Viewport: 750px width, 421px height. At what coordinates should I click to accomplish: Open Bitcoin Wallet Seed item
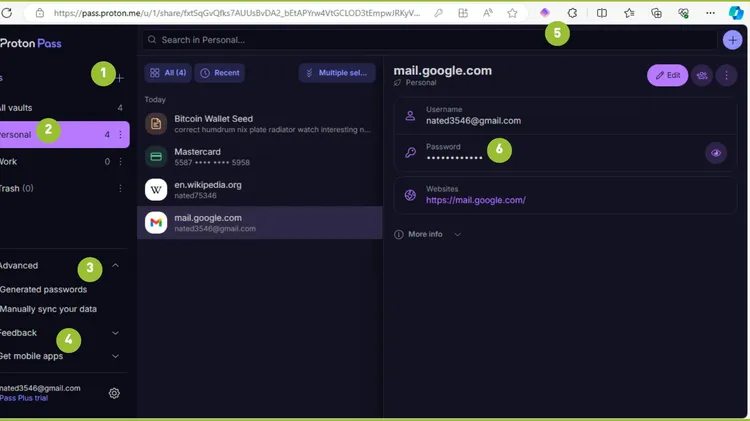tap(260, 124)
